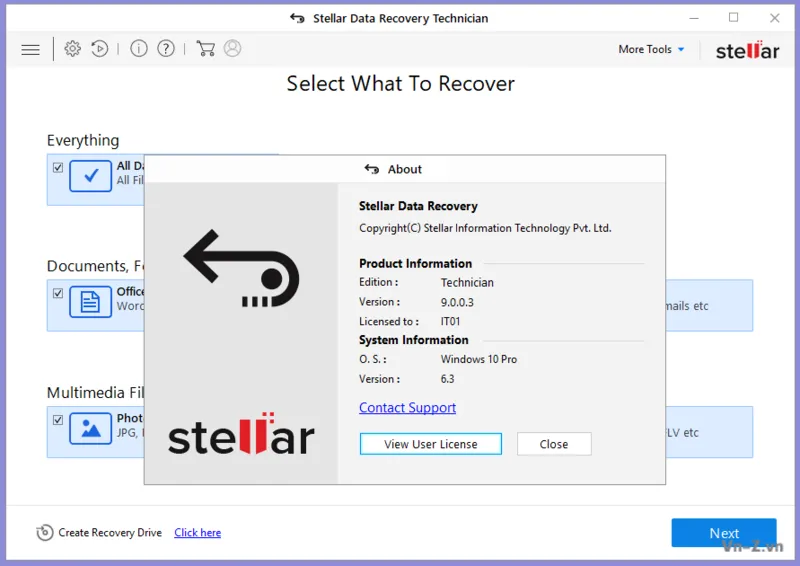Expand the More Tools dropdown
This screenshot has width=800, height=566.
[x=651, y=49]
